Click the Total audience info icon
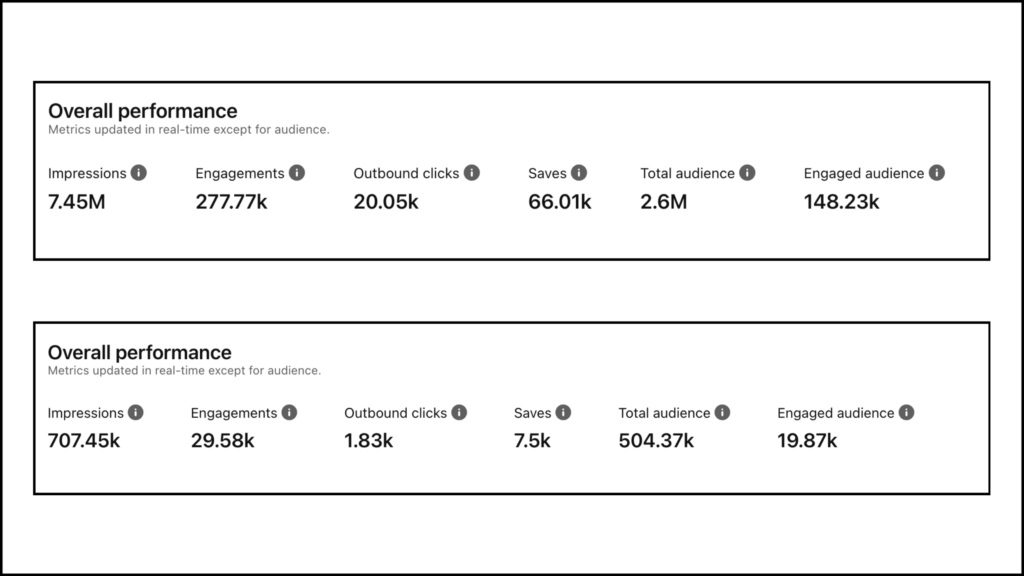This screenshot has width=1024, height=576. [745, 172]
